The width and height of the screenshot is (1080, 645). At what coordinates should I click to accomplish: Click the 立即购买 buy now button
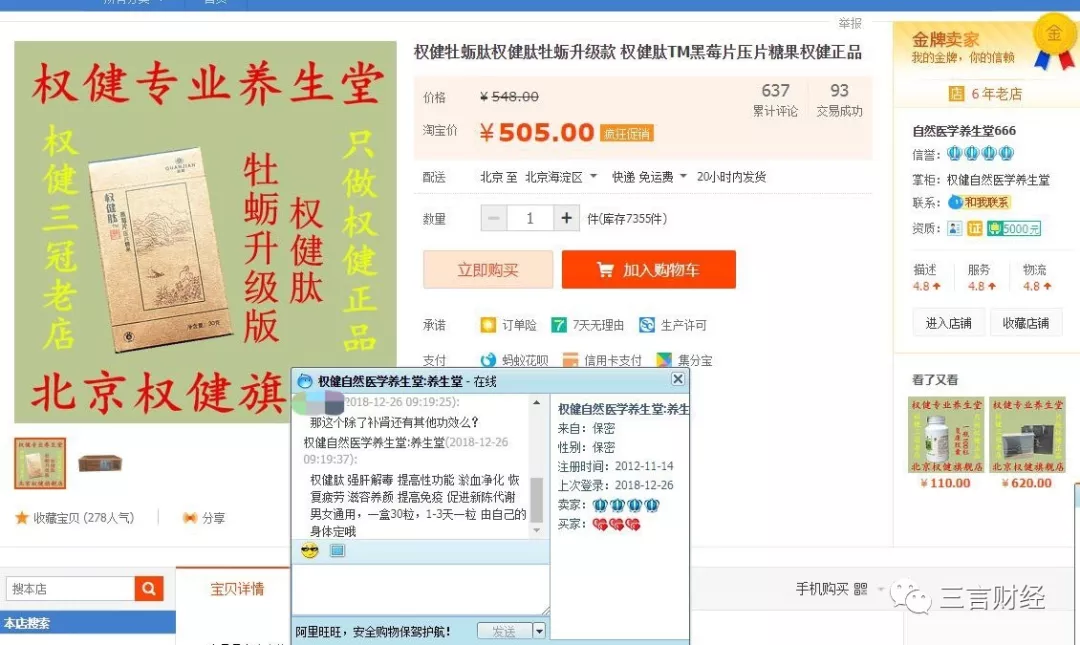[488, 269]
